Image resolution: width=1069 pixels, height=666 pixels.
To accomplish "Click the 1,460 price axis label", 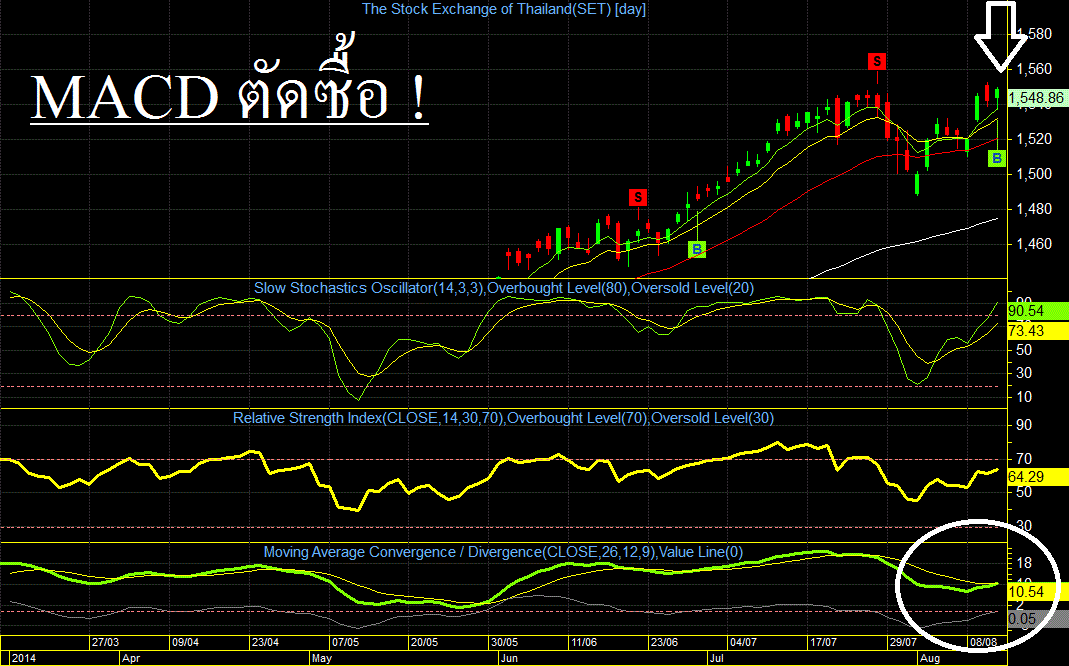I will pos(1034,243).
